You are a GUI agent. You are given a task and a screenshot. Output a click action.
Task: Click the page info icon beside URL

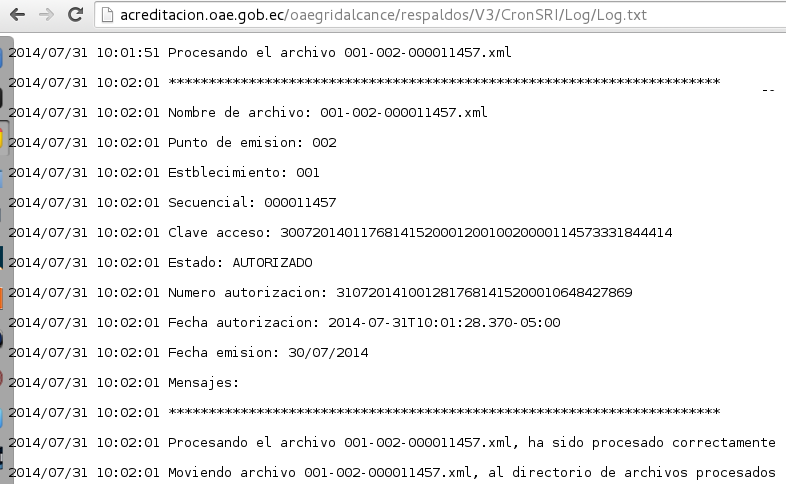107,15
